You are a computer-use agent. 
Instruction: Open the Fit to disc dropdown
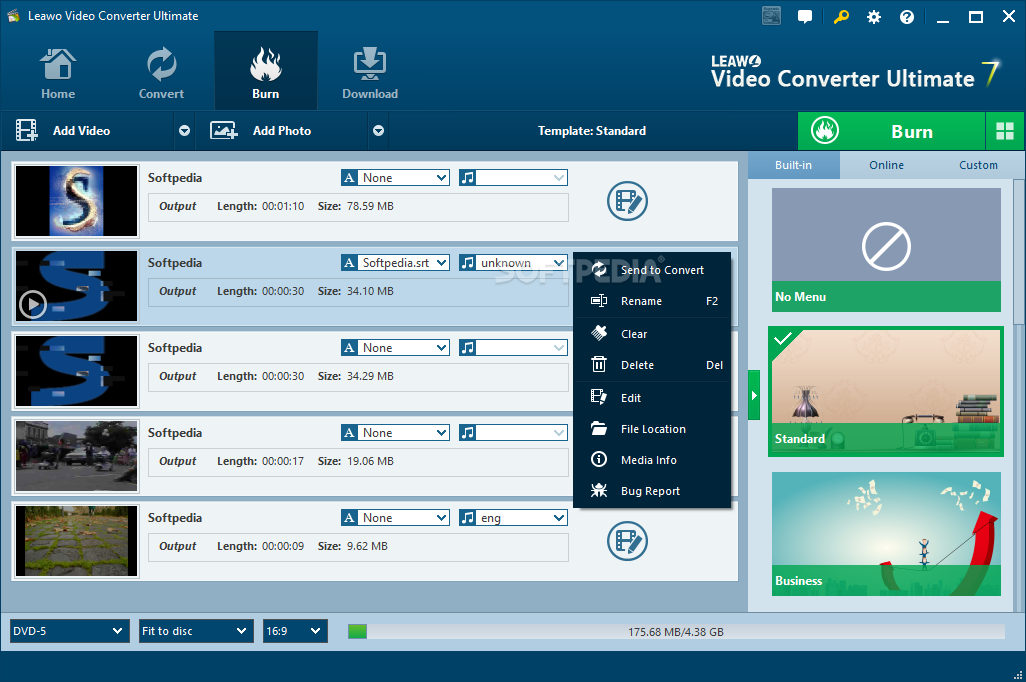coord(196,632)
